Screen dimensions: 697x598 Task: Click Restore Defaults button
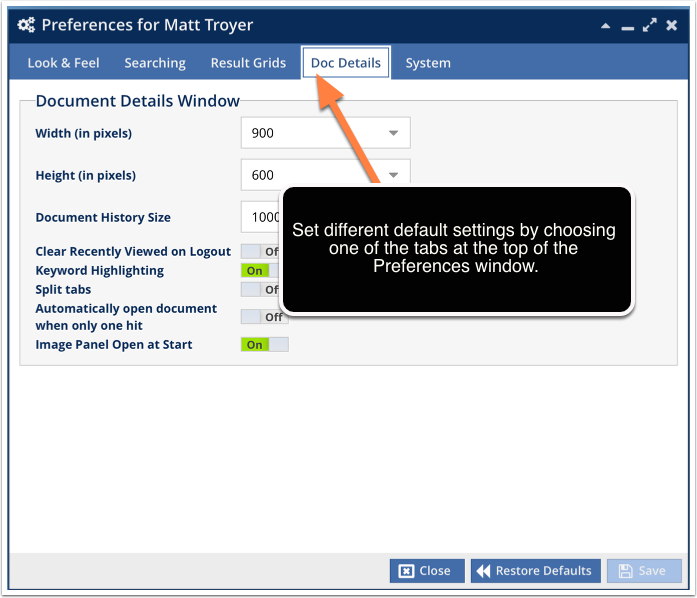(536, 571)
